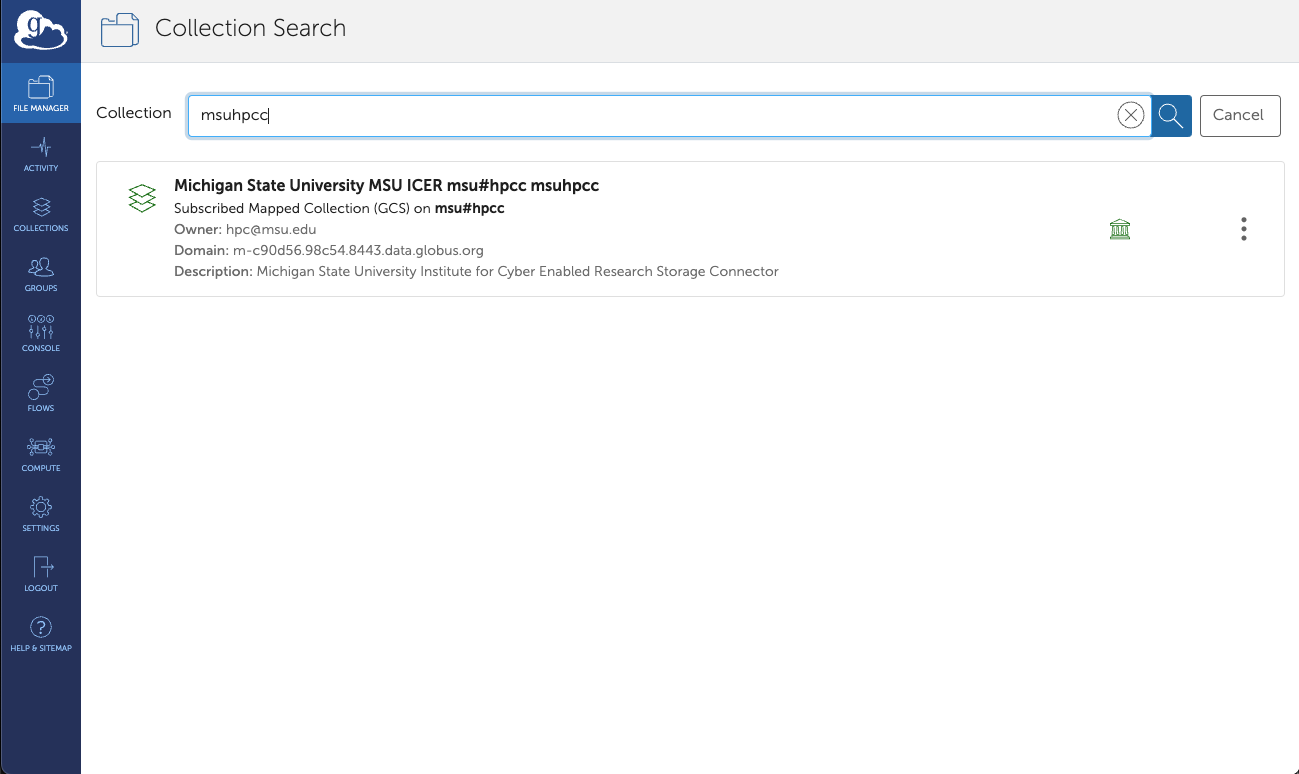
Task: Click the magnifier search button
Action: click(1171, 116)
